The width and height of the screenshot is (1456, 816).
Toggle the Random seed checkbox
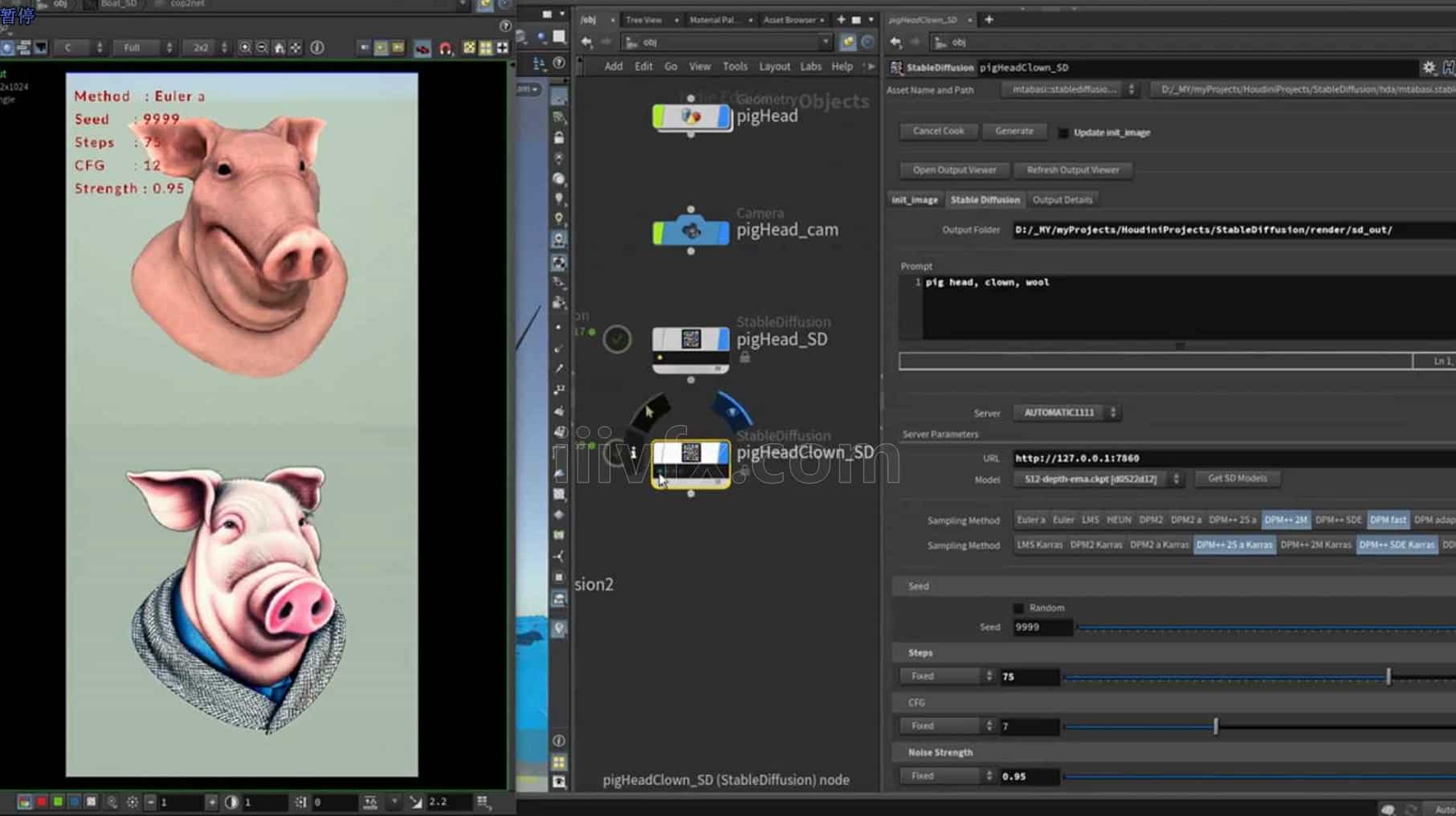tap(1019, 608)
